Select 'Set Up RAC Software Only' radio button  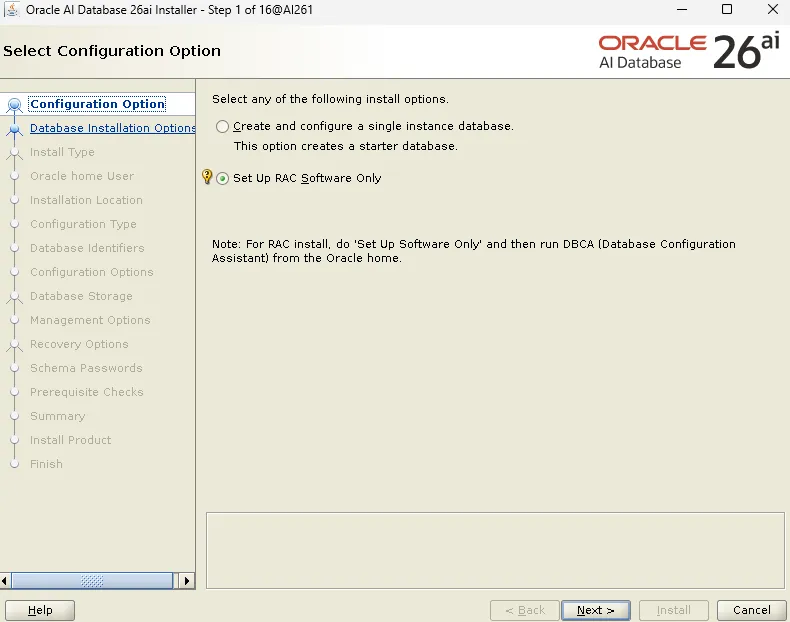[x=222, y=178]
